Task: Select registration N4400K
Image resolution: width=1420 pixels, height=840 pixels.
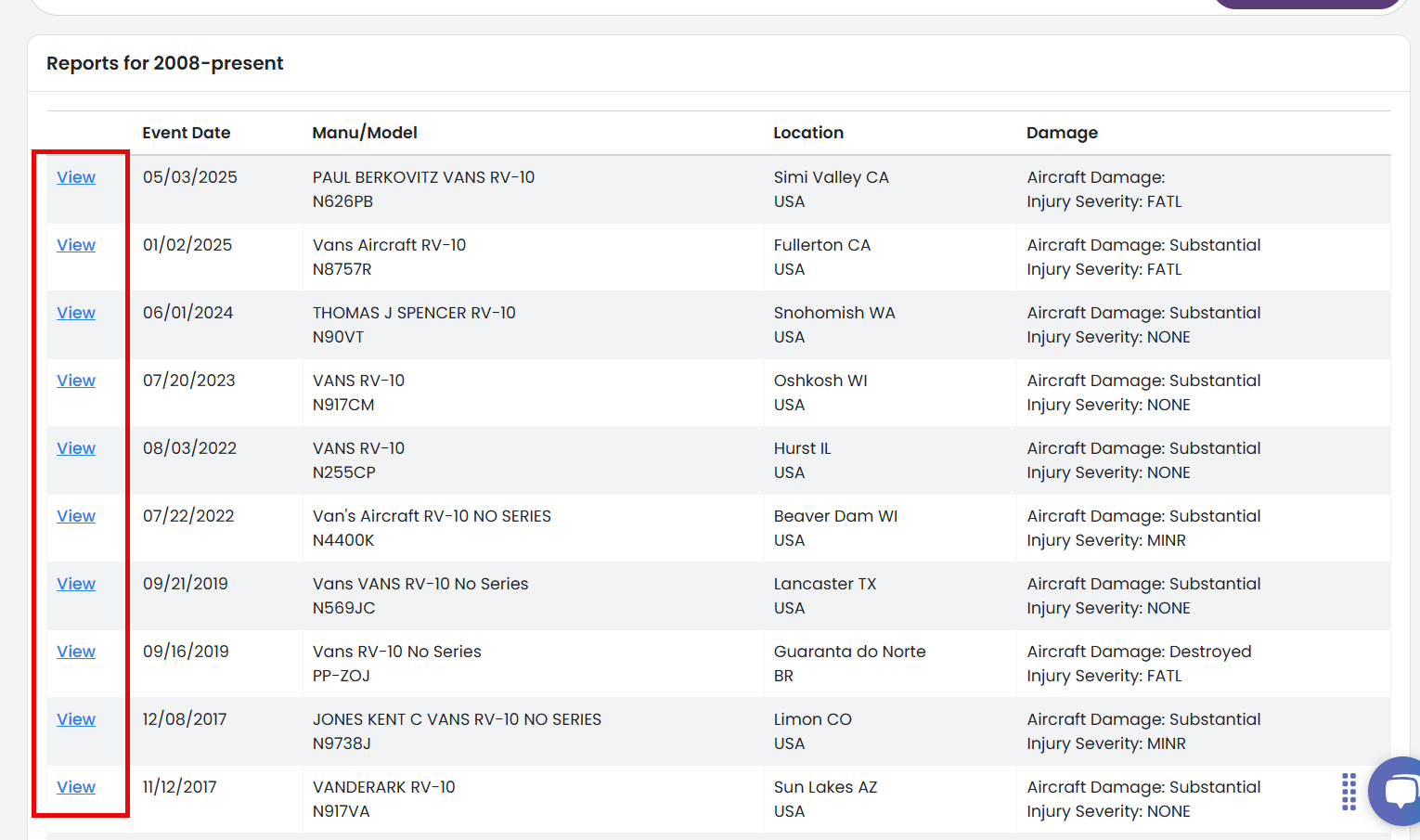Action: 343,540
